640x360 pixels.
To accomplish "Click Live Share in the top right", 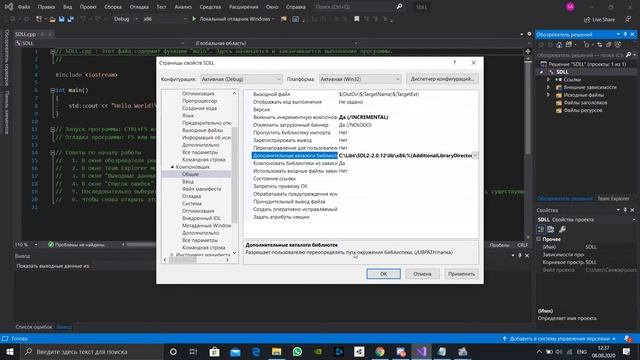I will coord(600,19).
